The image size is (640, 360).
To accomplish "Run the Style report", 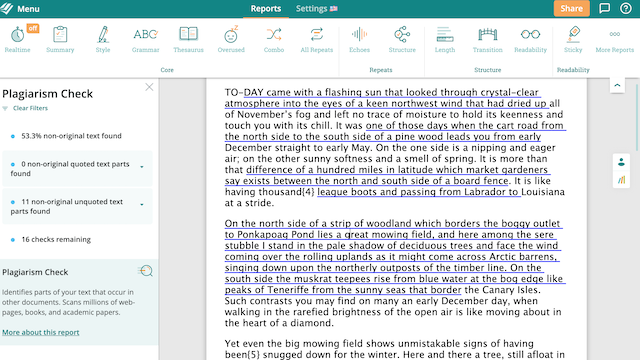I will point(103,40).
